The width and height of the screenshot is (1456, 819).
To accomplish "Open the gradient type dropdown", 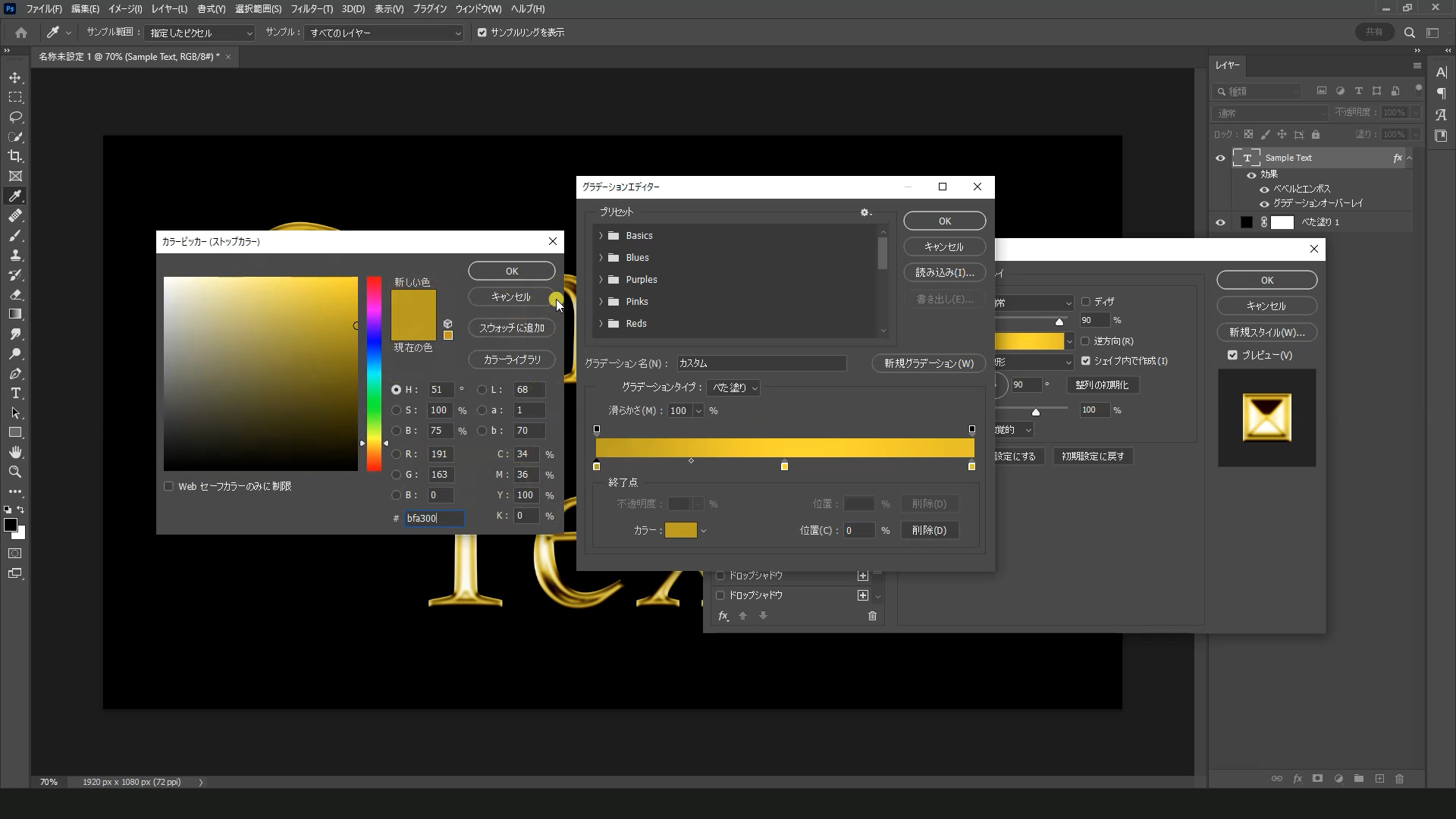I will [733, 388].
